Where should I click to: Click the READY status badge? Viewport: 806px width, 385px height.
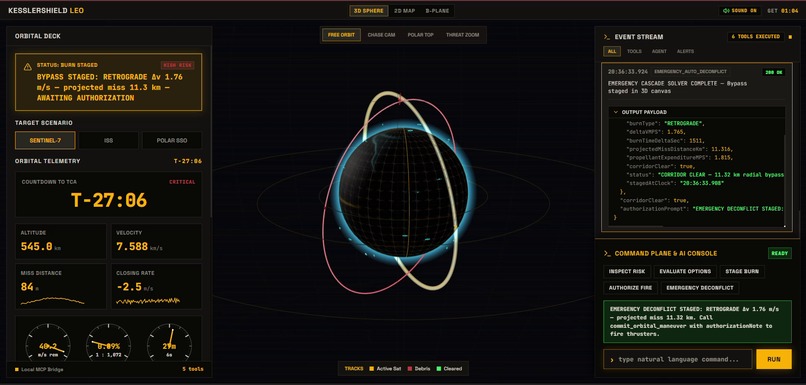pos(780,253)
